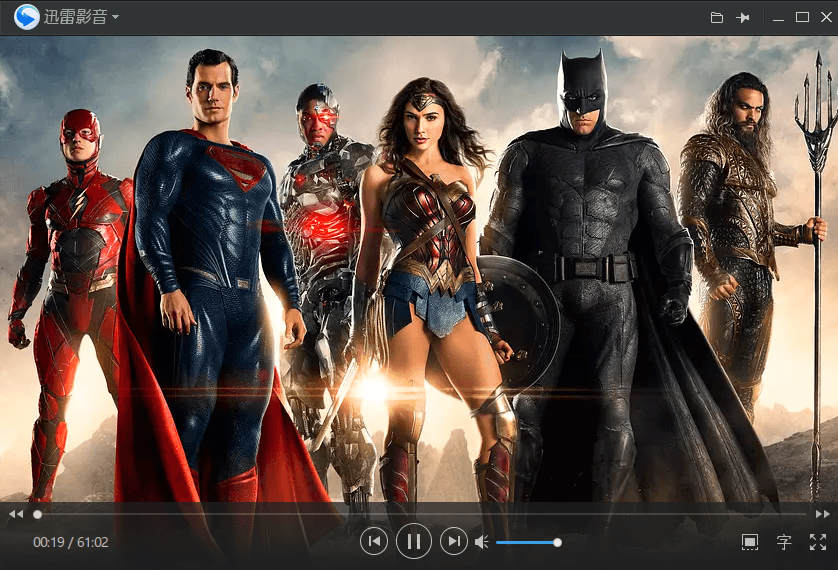Click the 迅雷影音 title text
Image resolution: width=838 pixels, height=570 pixels.
click(76, 18)
